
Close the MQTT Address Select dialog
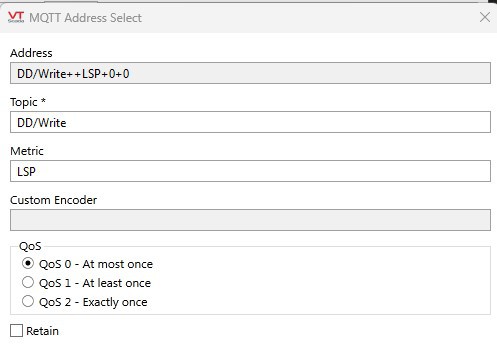tap(485, 17)
